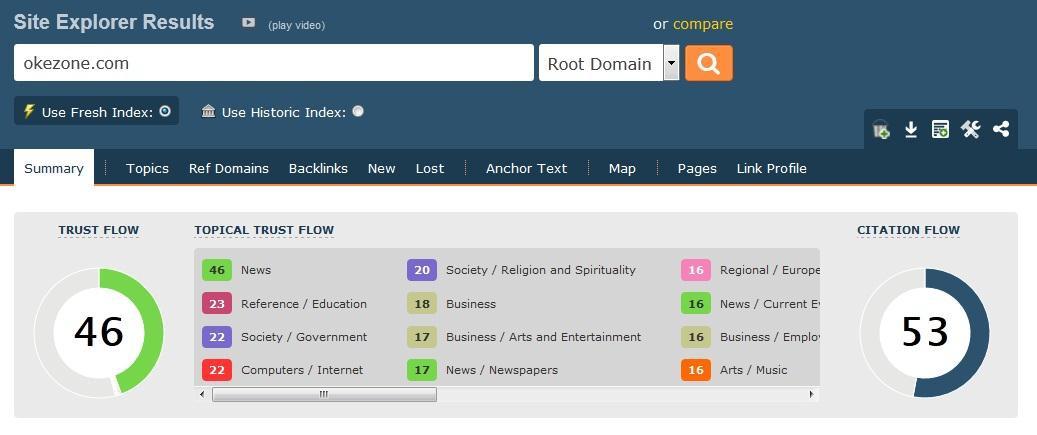This screenshot has width=1037, height=435.
Task: Click the 23 Reference / Education badge
Action: tap(217, 303)
